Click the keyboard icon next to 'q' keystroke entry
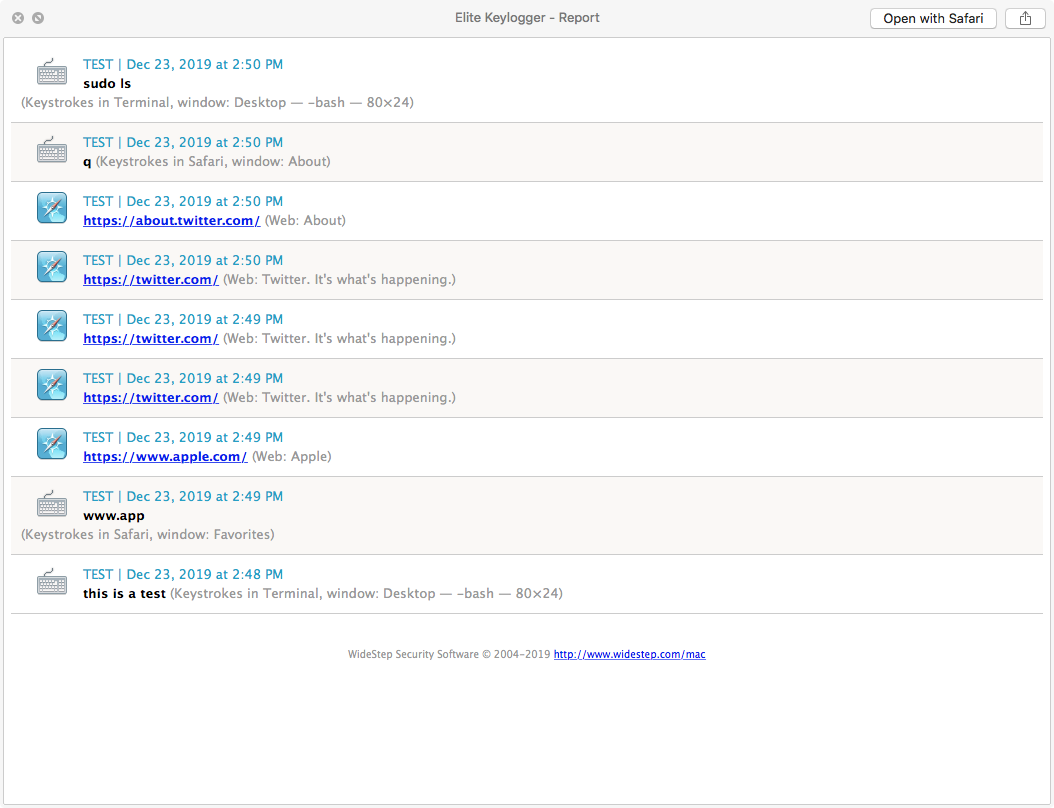The image size is (1054, 808). [x=52, y=150]
